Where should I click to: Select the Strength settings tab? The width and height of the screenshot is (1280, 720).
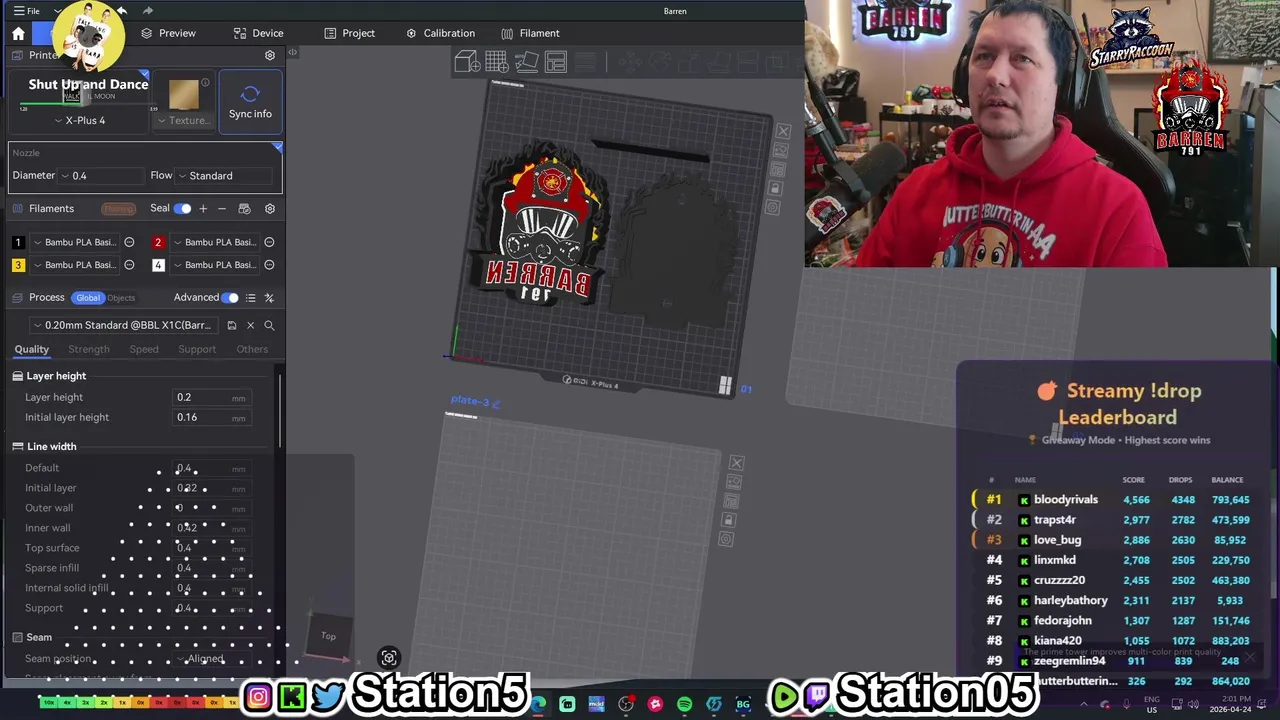click(x=89, y=349)
